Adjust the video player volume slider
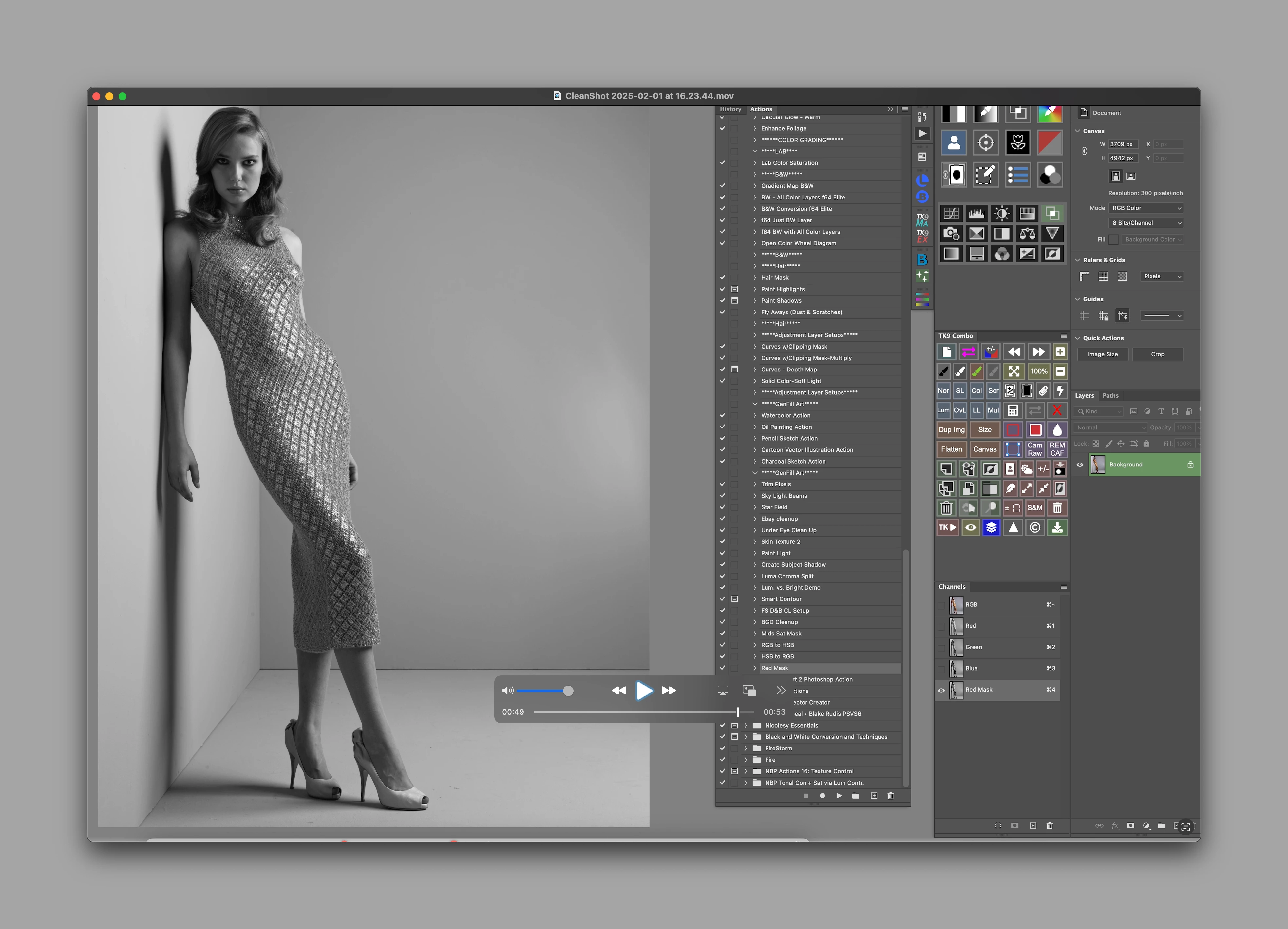The width and height of the screenshot is (1288, 929). [x=568, y=691]
